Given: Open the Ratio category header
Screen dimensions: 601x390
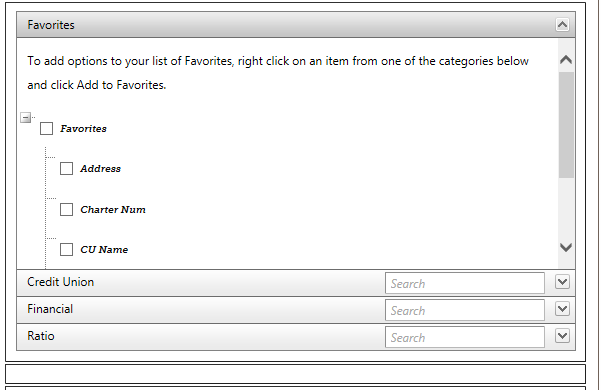Looking at the screenshot, I should [41, 336].
